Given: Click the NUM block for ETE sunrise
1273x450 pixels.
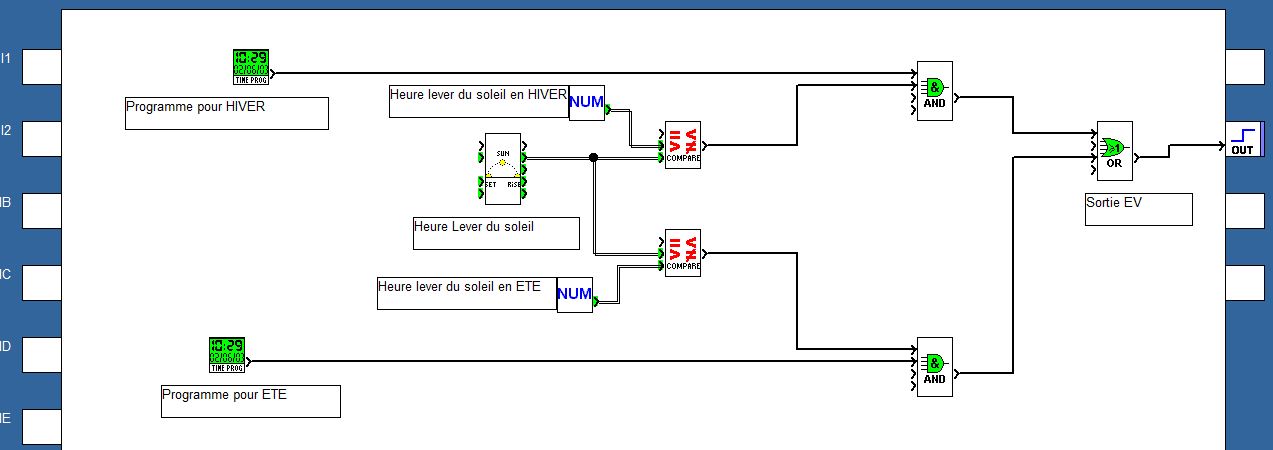Looking at the screenshot, I should pyautogui.click(x=575, y=294).
